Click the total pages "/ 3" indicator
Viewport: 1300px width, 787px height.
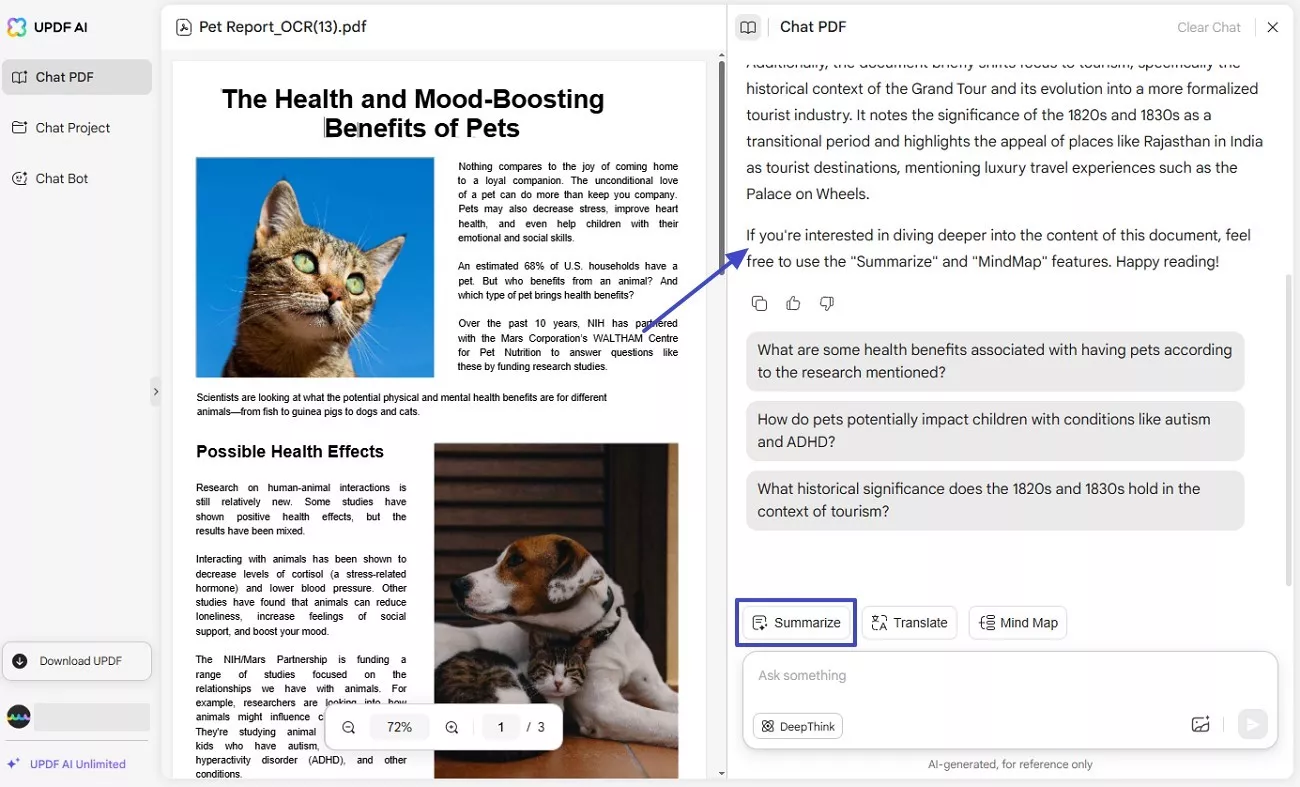click(536, 727)
